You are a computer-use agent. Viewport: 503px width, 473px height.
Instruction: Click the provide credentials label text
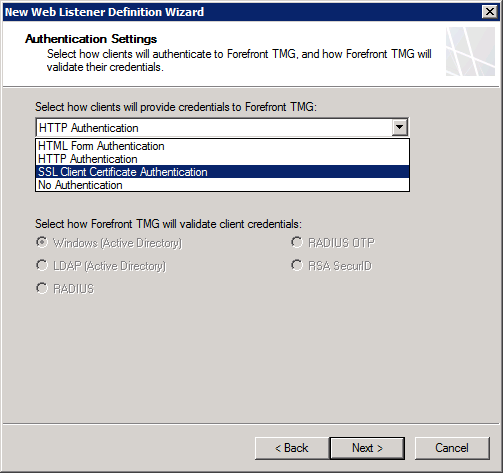176,107
